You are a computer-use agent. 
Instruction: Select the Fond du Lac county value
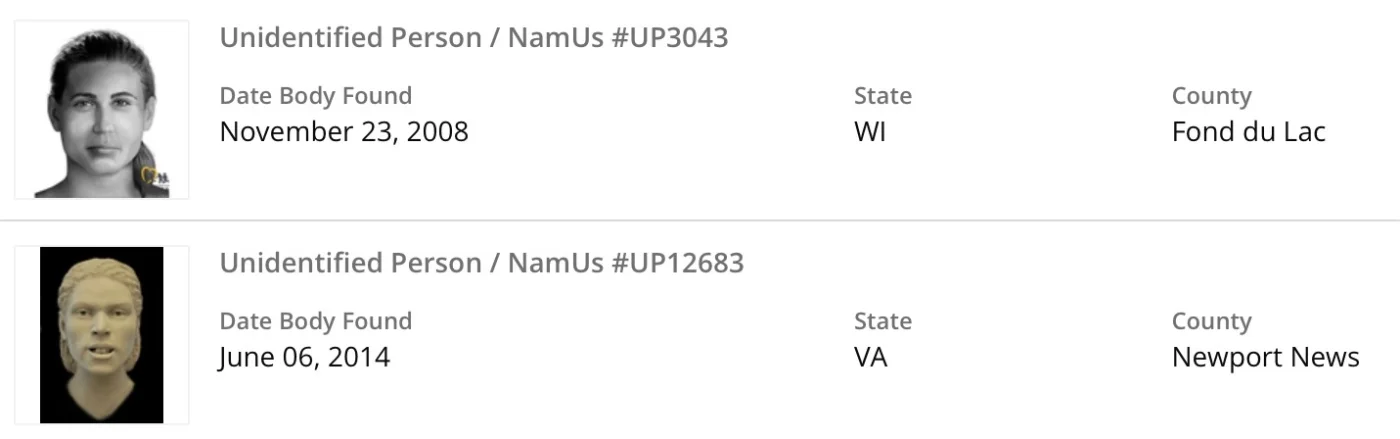click(1248, 131)
